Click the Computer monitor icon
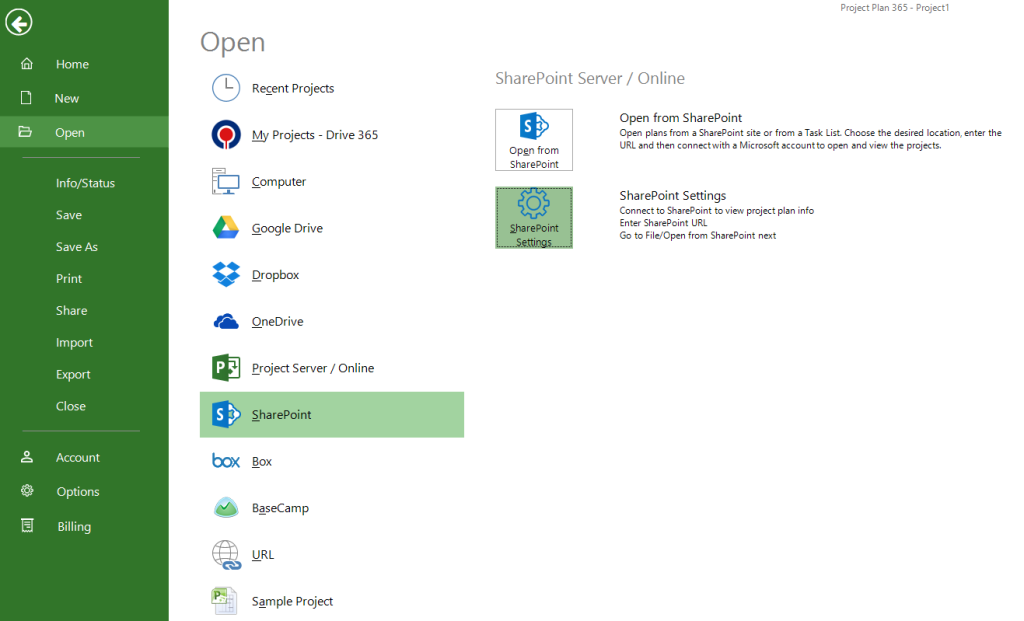This screenshot has height=621, width=1024. pyautogui.click(x=224, y=181)
